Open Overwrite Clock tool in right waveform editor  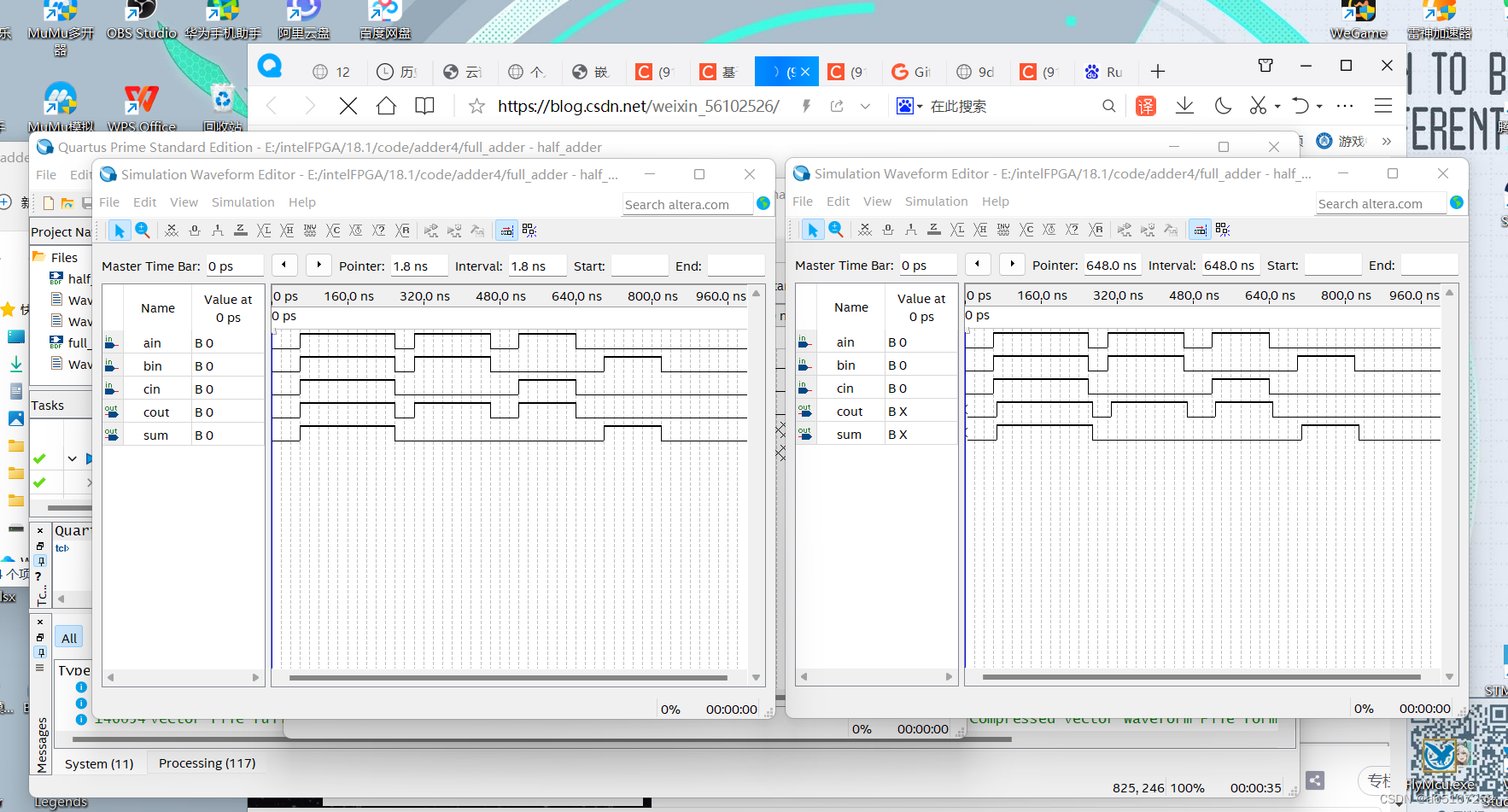1049,230
